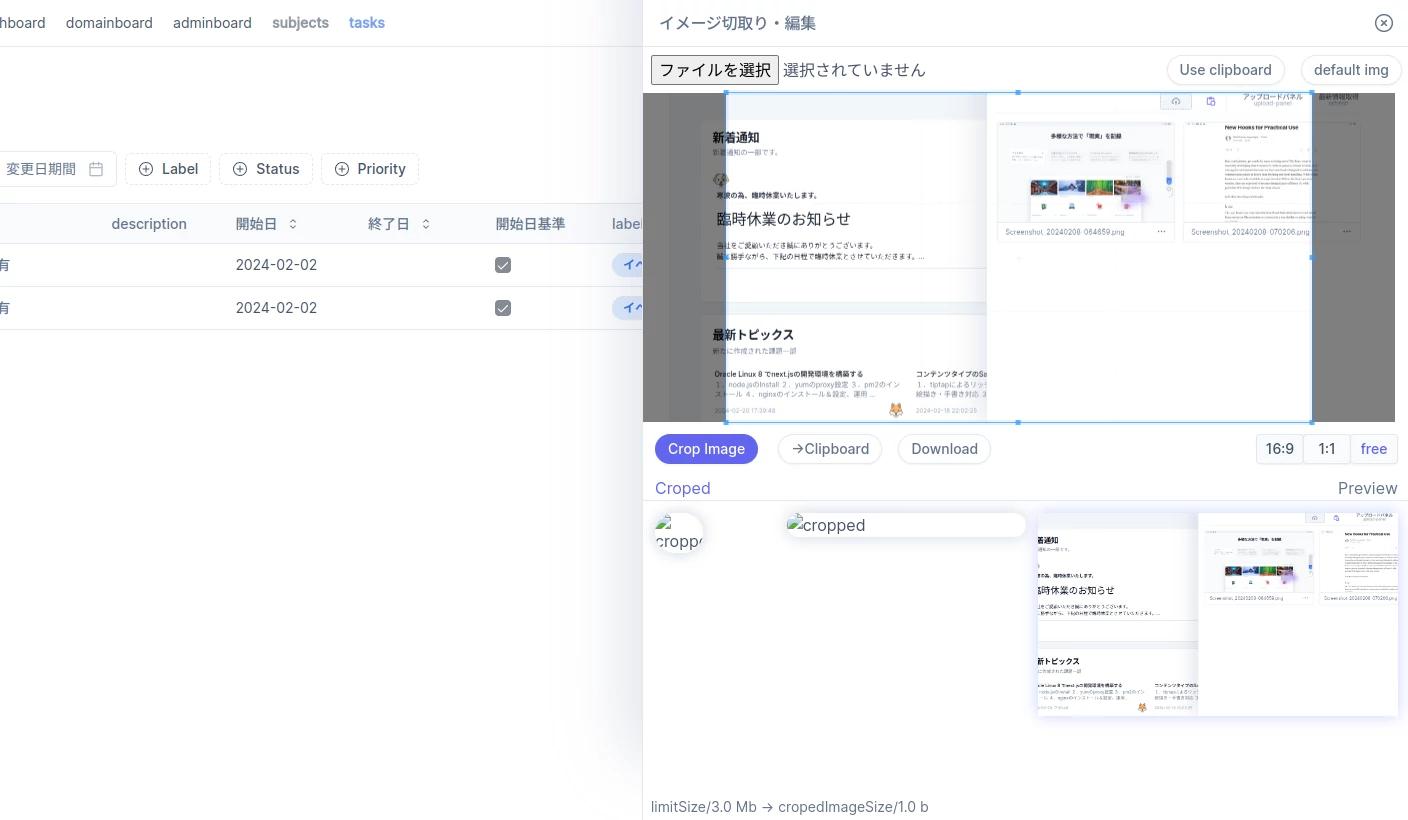Click the Download button
The height and width of the screenshot is (820, 1408).
(944, 449)
